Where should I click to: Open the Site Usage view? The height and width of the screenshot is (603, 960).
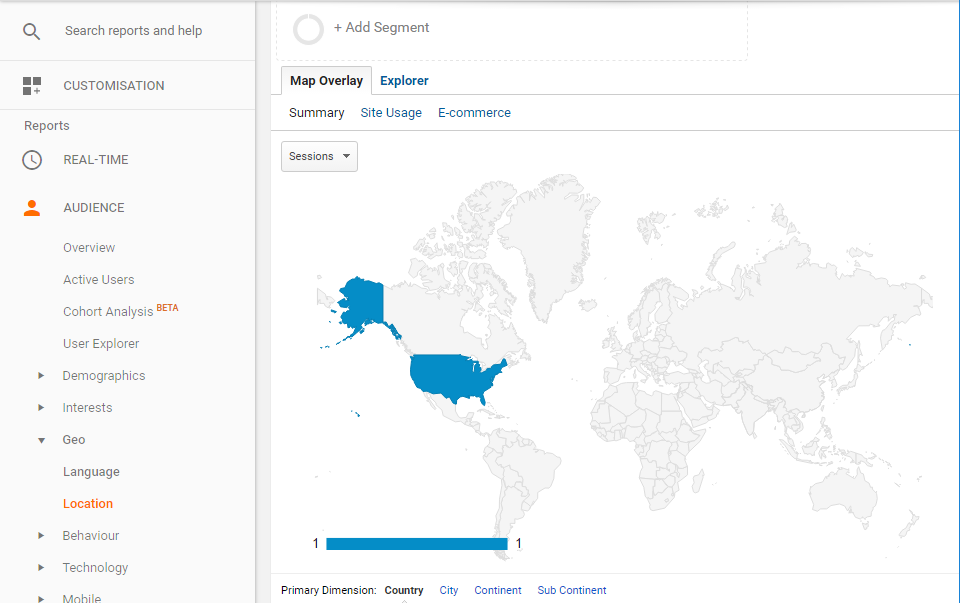pyautogui.click(x=391, y=113)
